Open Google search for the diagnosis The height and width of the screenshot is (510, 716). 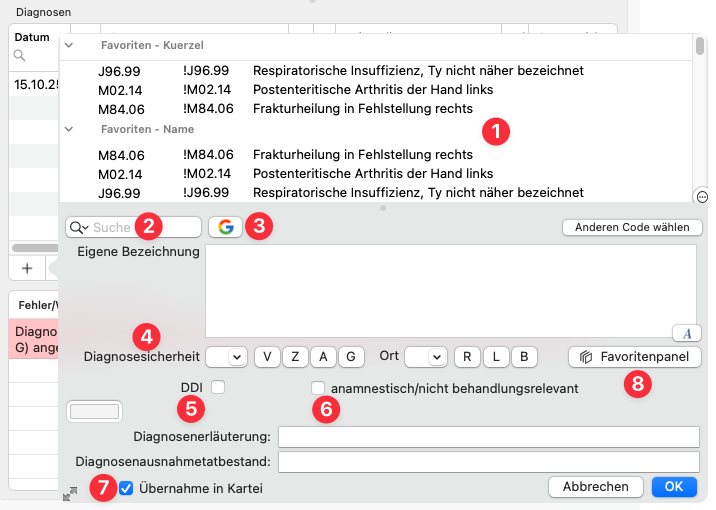click(x=226, y=227)
